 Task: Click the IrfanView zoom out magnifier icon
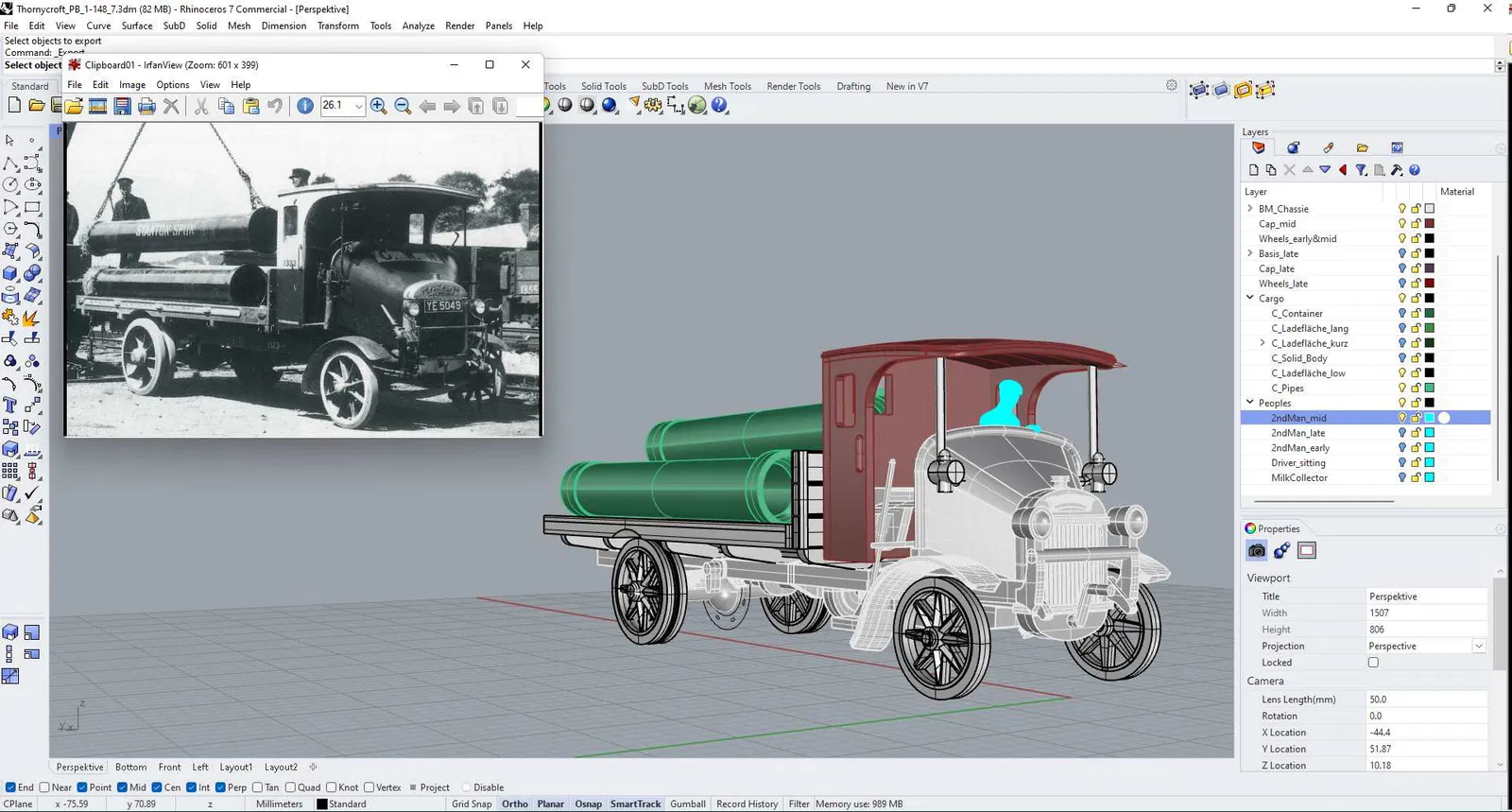click(403, 106)
